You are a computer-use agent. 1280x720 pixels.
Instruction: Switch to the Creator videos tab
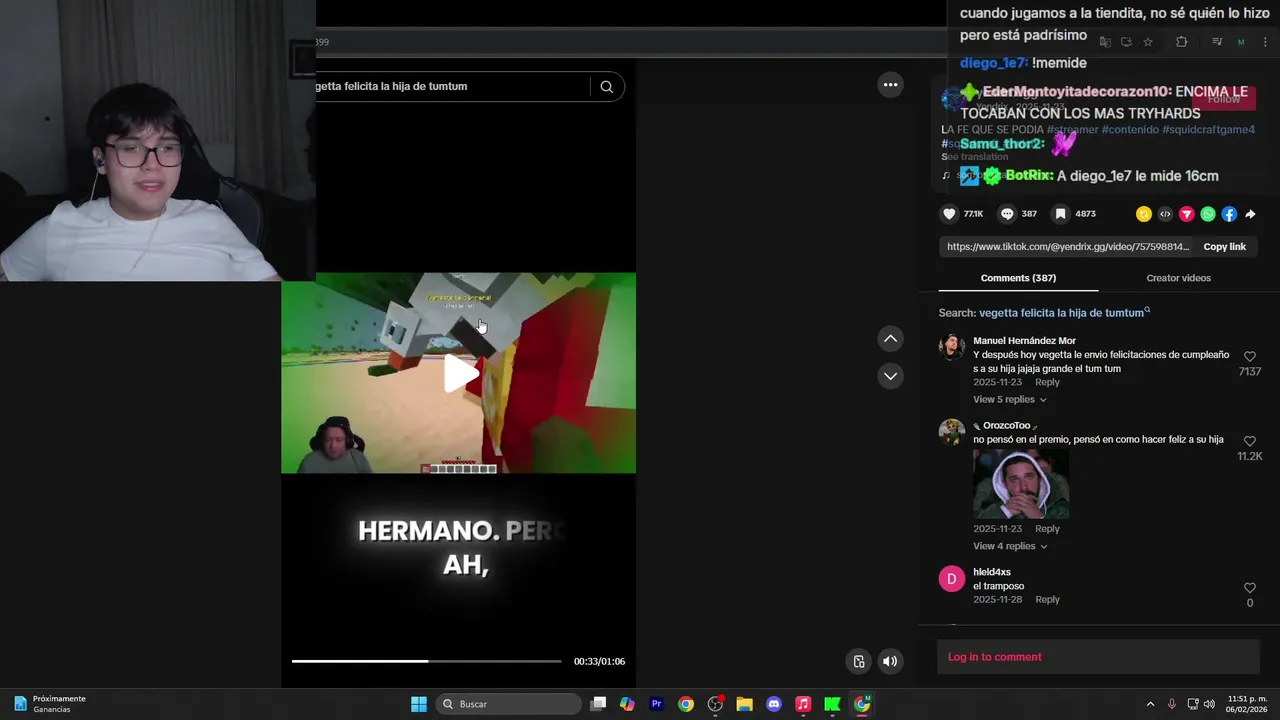1178,278
